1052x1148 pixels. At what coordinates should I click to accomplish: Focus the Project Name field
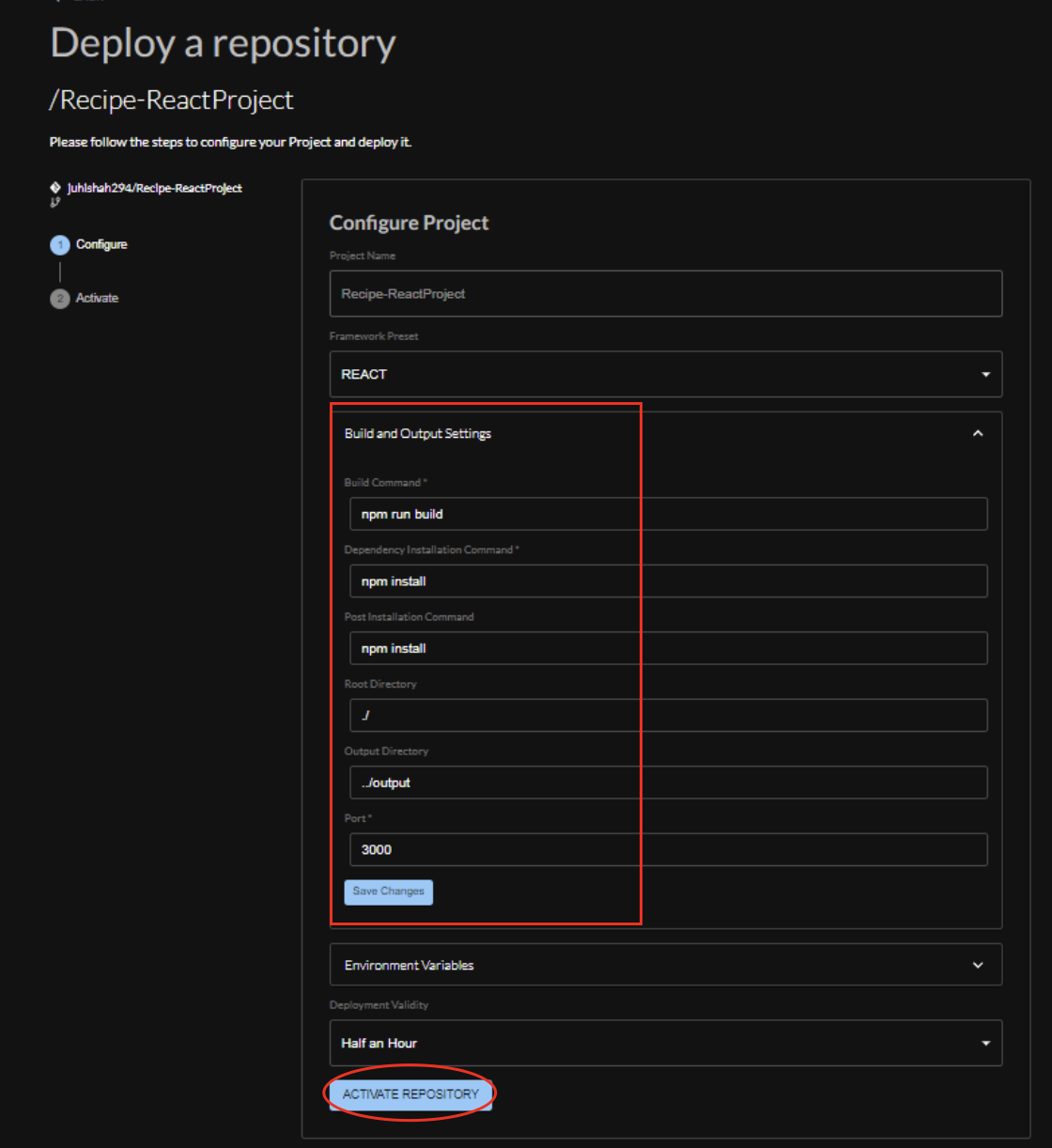point(665,294)
